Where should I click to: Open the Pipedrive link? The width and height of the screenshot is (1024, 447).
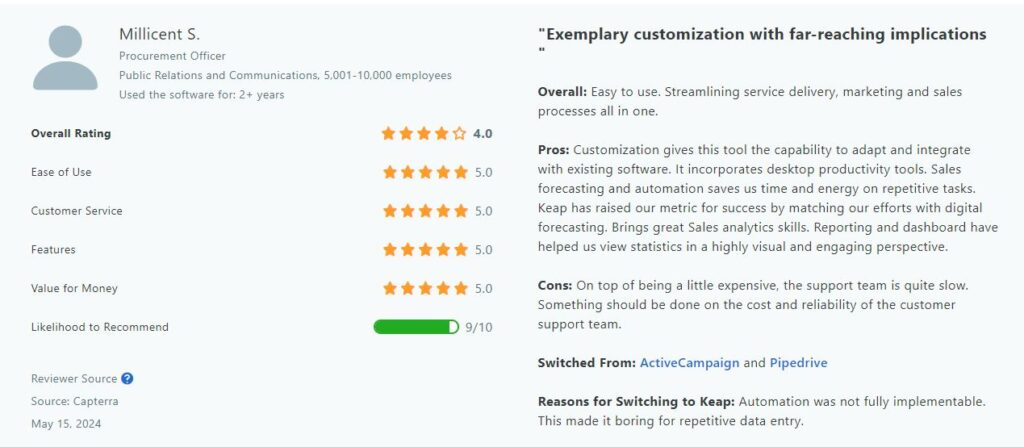click(x=798, y=363)
